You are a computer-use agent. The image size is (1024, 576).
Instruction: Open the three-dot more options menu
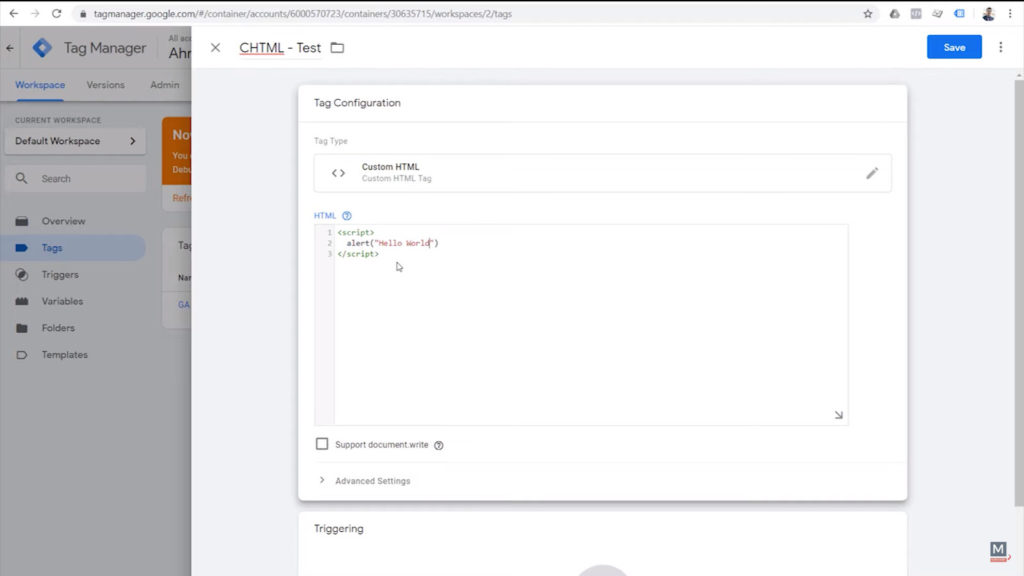click(1000, 47)
